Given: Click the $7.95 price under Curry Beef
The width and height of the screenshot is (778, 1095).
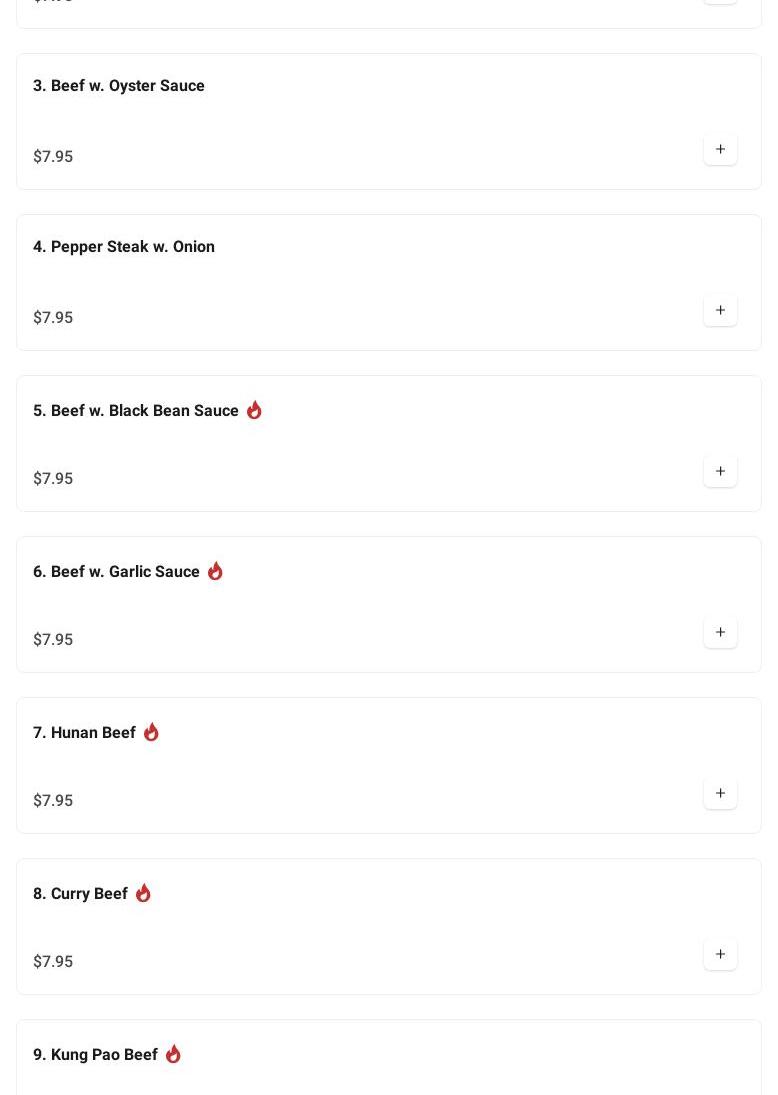Looking at the screenshot, I should pos(53,961).
